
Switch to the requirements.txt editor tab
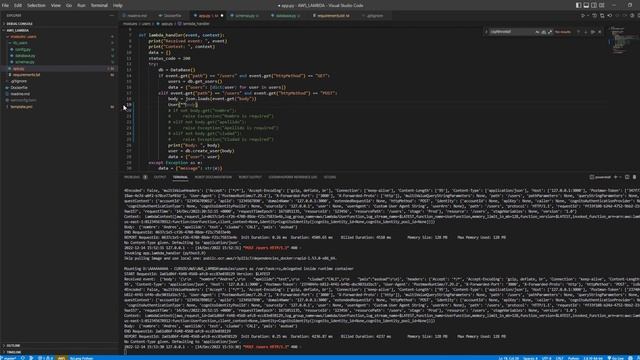tap(333, 16)
